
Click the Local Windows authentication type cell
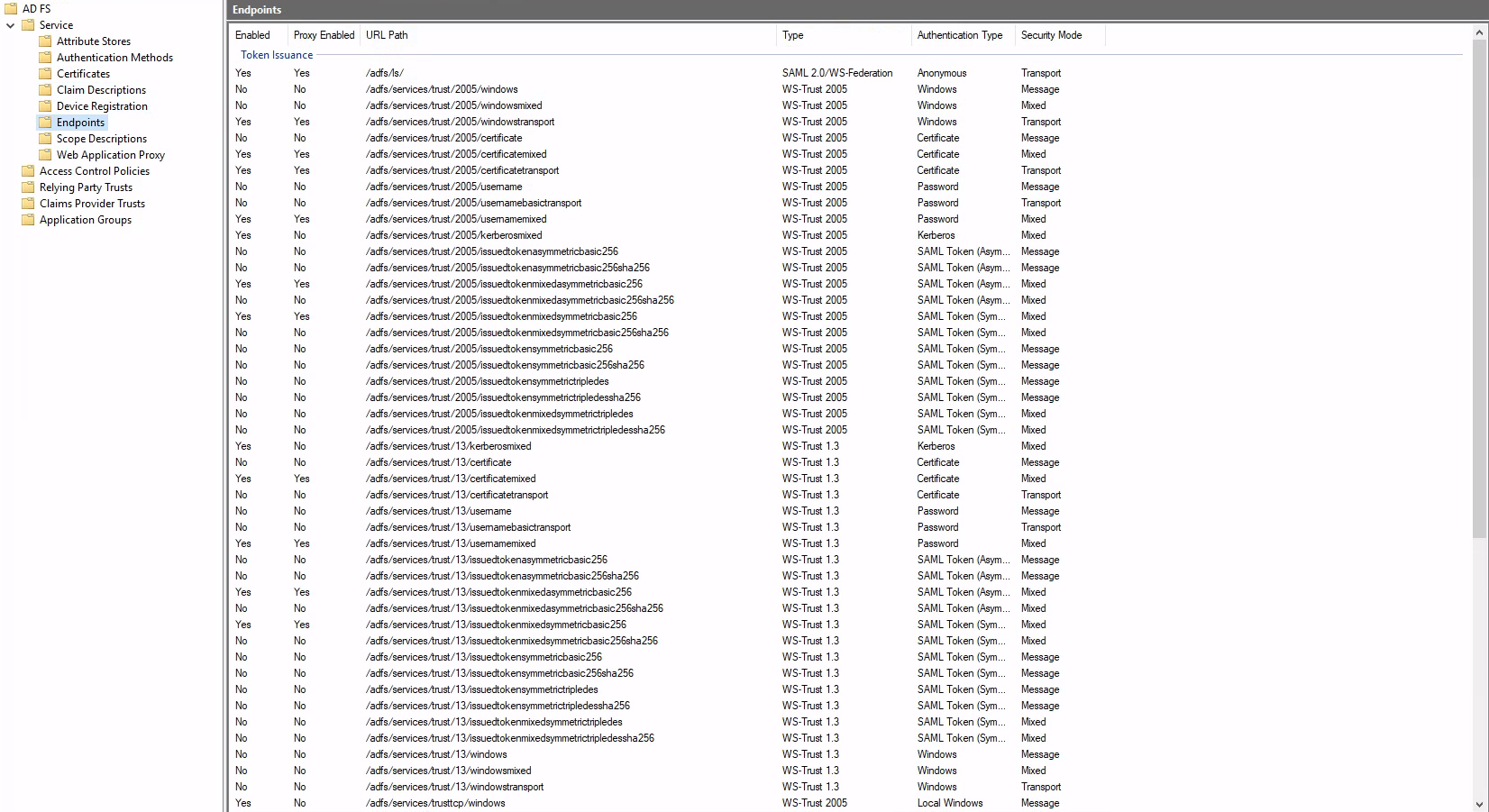950,803
